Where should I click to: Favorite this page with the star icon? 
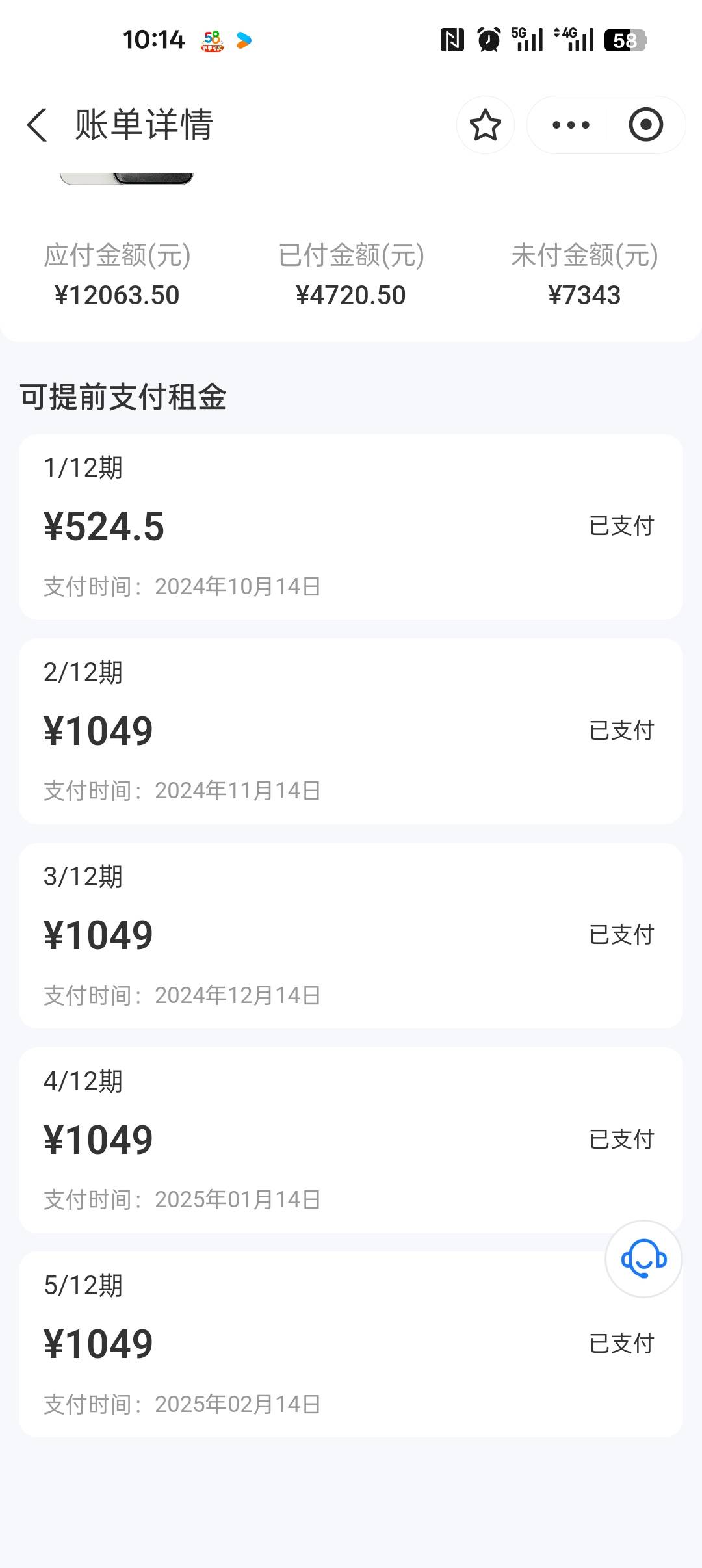coord(485,125)
